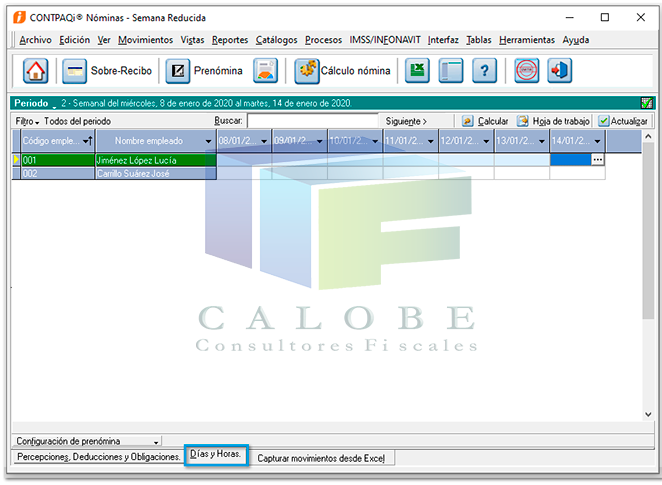Switch to Percepciones, Deducciones y Obligaciones tab
This screenshot has height=485, width=662.
pyautogui.click(x=98, y=457)
